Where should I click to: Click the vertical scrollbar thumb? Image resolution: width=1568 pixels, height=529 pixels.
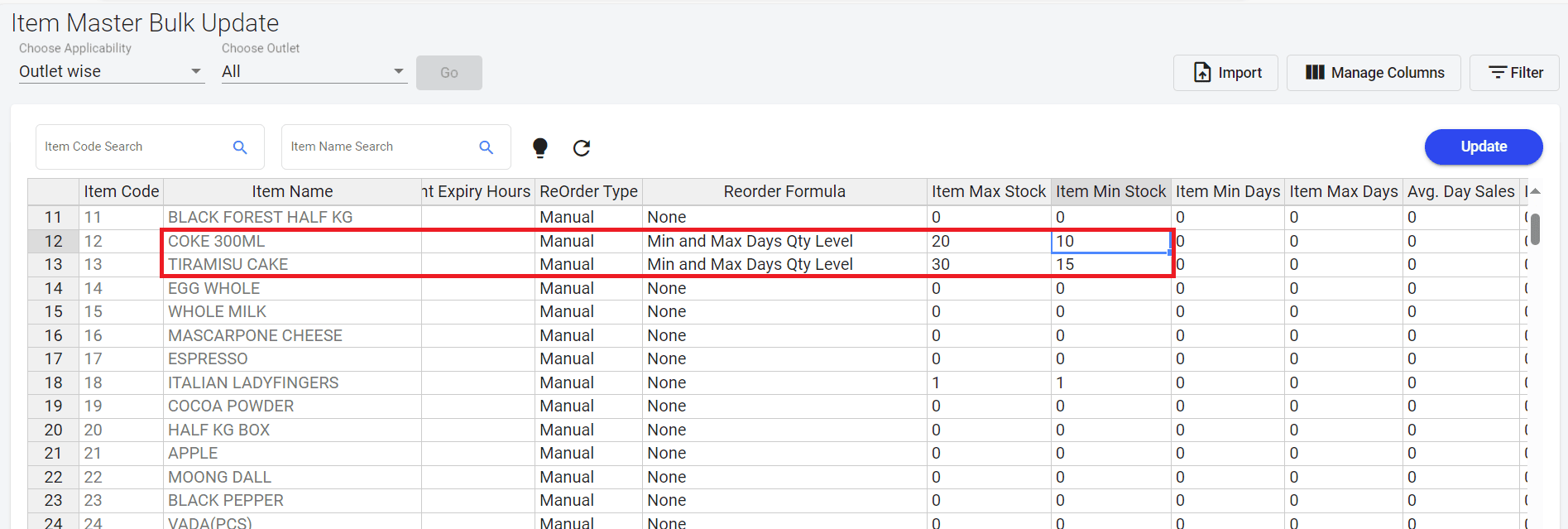[1535, 229]
